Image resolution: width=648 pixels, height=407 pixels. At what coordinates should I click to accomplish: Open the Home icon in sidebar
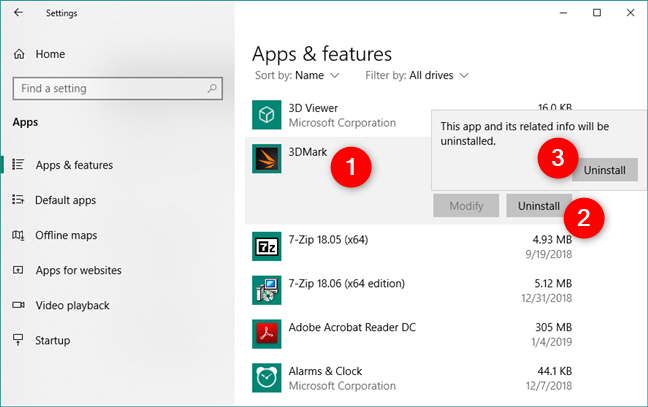[x=19, y=54]
